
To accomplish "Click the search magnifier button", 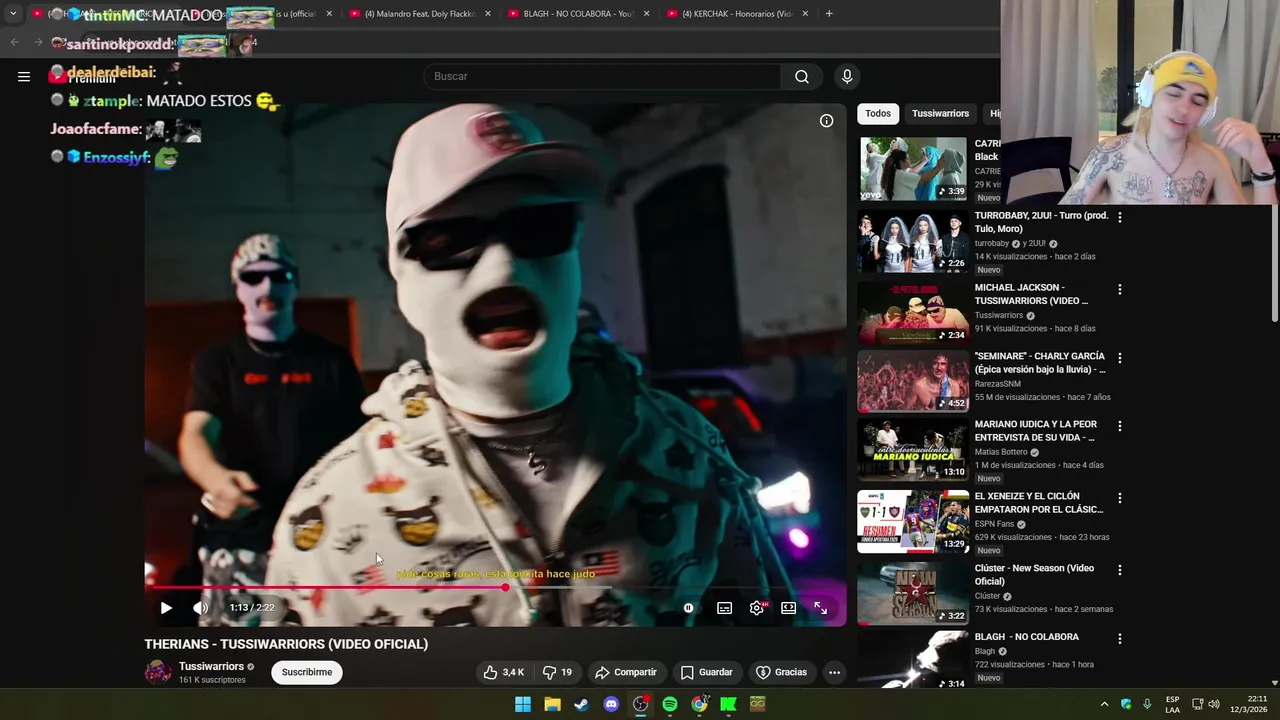I will 802,76.
